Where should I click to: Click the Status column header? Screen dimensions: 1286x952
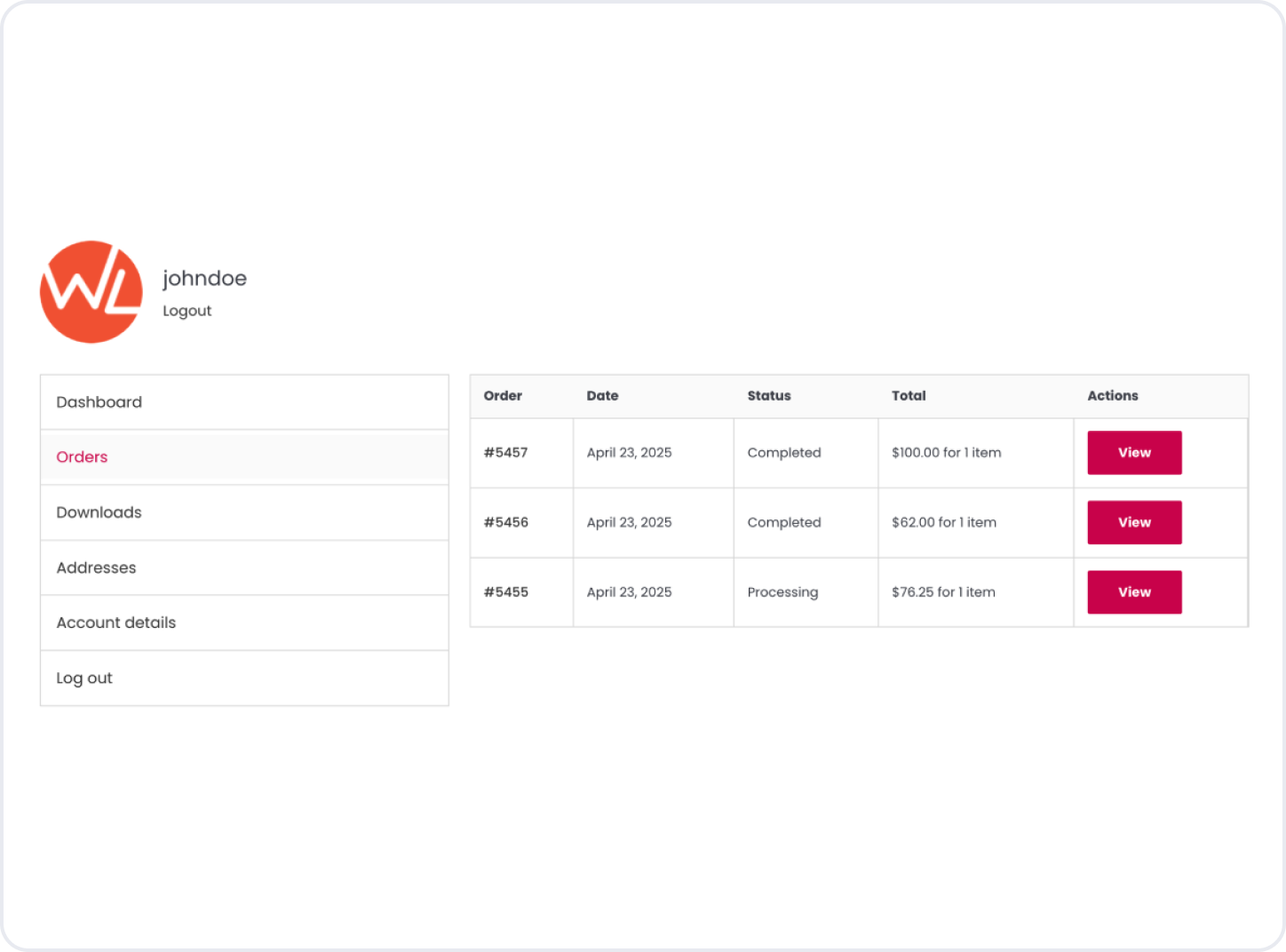click(768, 396)
